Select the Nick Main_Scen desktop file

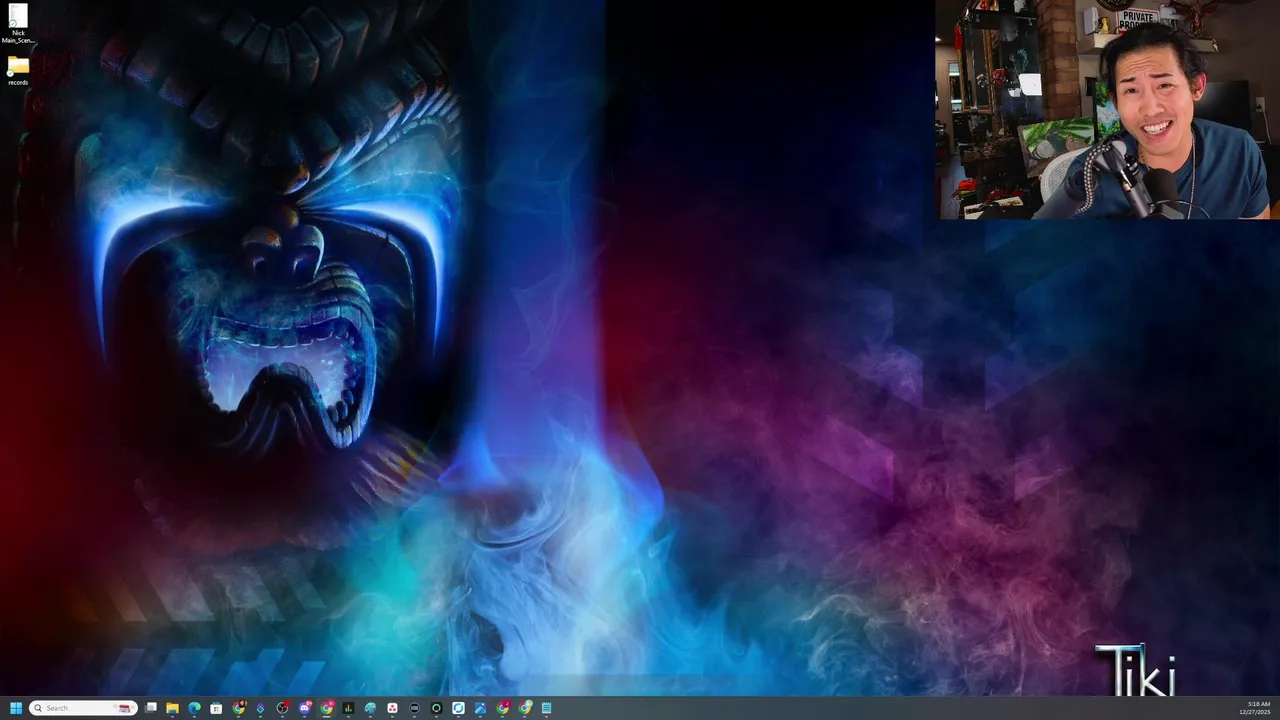[x=18, y=24]
